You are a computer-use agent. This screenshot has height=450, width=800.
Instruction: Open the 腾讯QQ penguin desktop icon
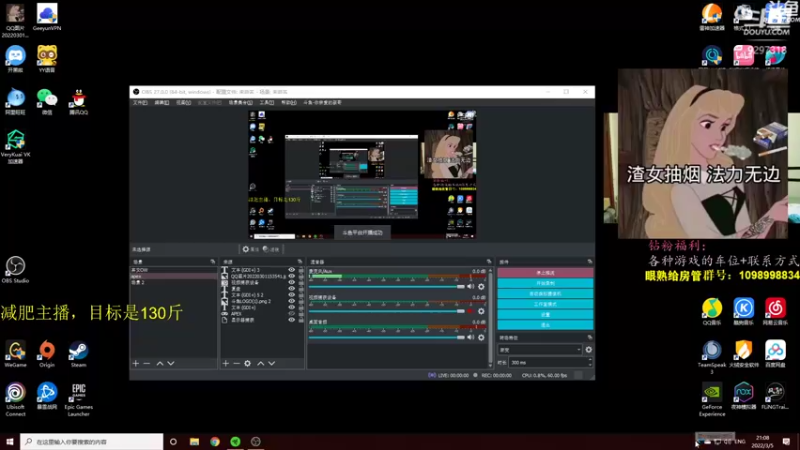coord(79,102)
